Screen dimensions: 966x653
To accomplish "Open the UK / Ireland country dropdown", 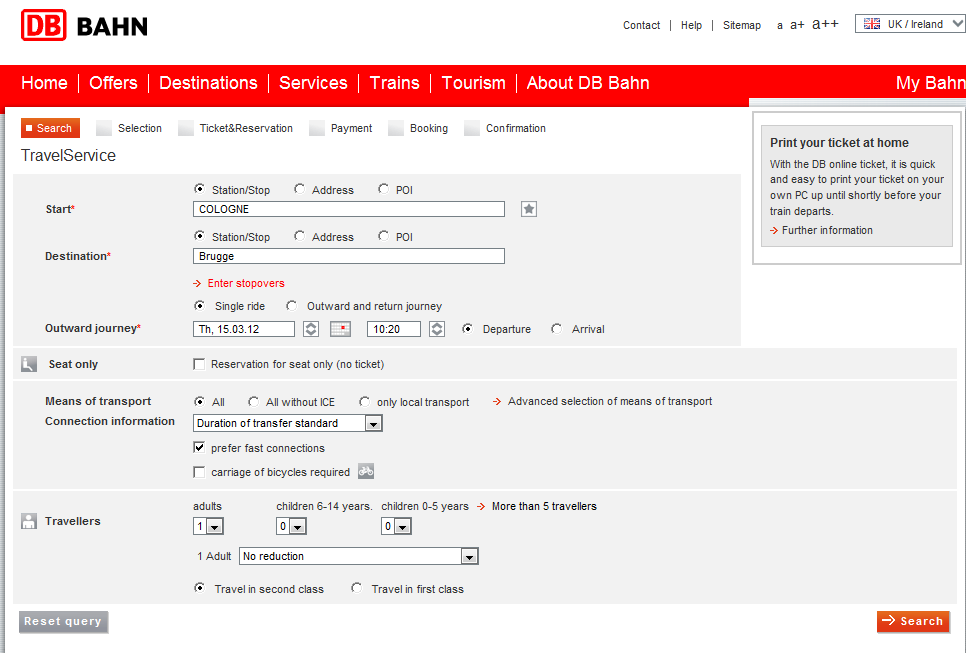I will click(910, 24).
